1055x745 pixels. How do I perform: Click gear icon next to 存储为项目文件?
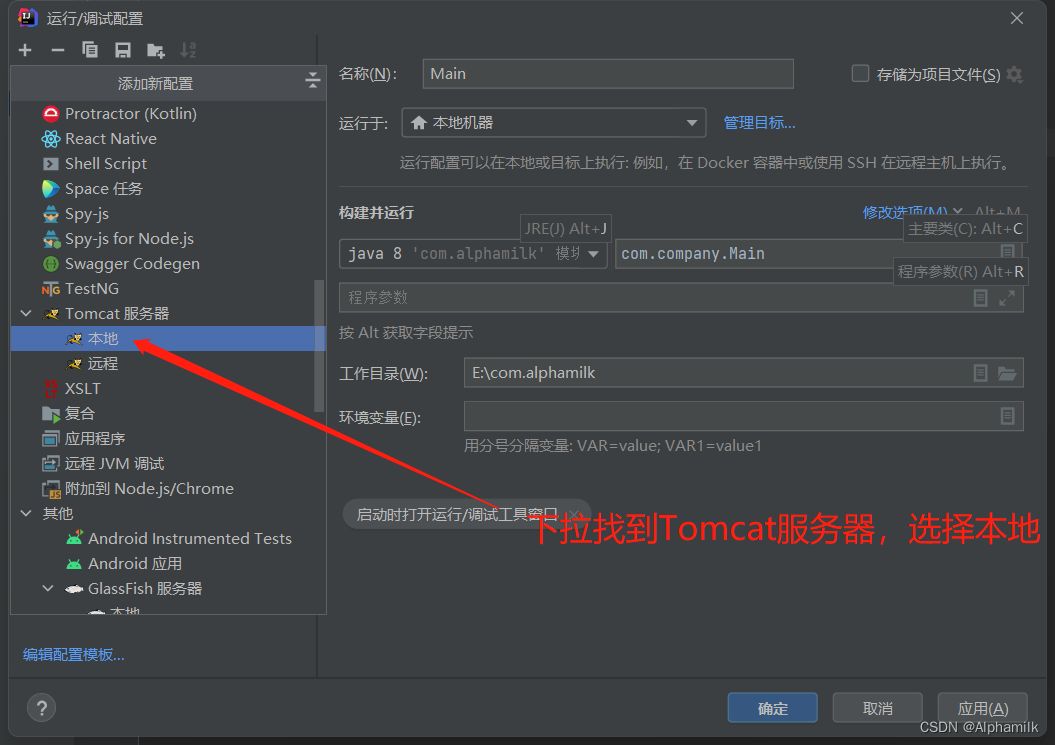click(x=1015, y=75)
